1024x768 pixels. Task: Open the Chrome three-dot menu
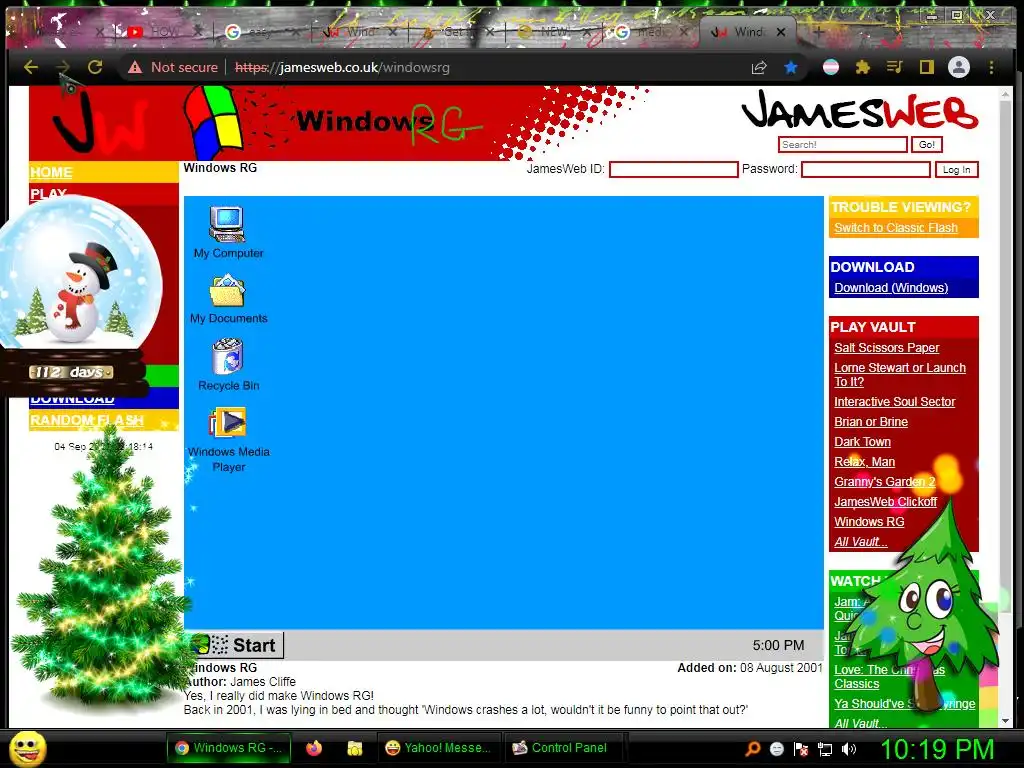click(x=991, y=67)
